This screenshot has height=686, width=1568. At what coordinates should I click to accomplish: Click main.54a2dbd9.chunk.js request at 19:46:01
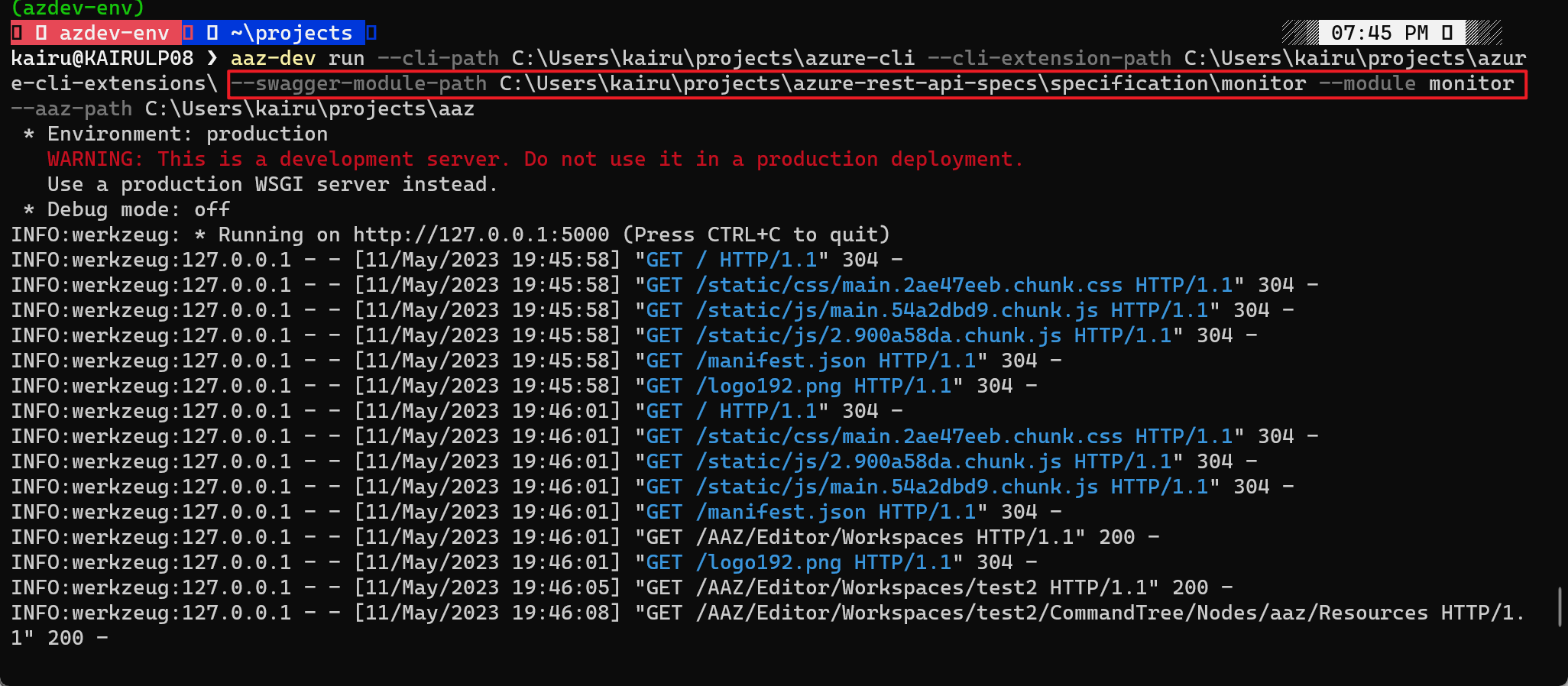tap(928, 487)
